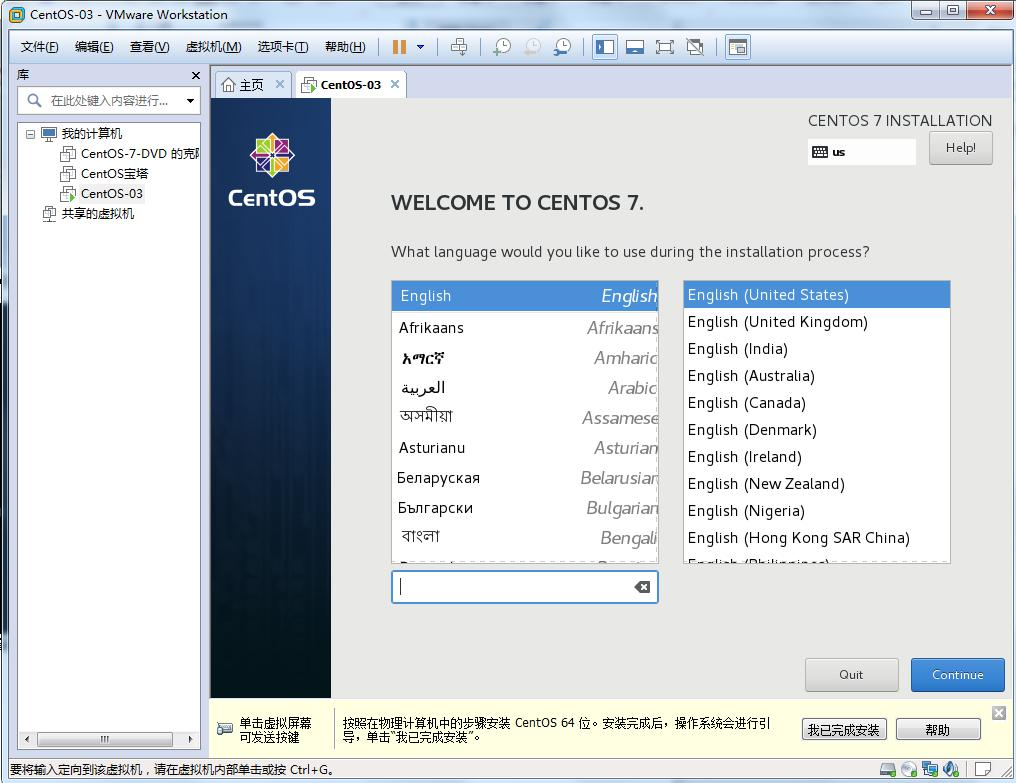Select Belarusian in the language list
Screen dimensions: 1016x783
[525, 478]
